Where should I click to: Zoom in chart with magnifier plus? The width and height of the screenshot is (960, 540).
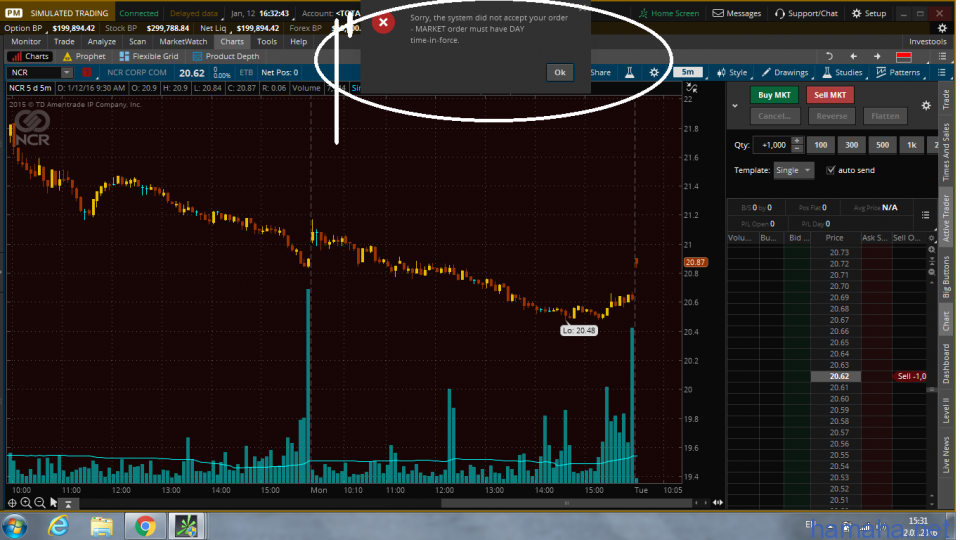tap(26, 503)
